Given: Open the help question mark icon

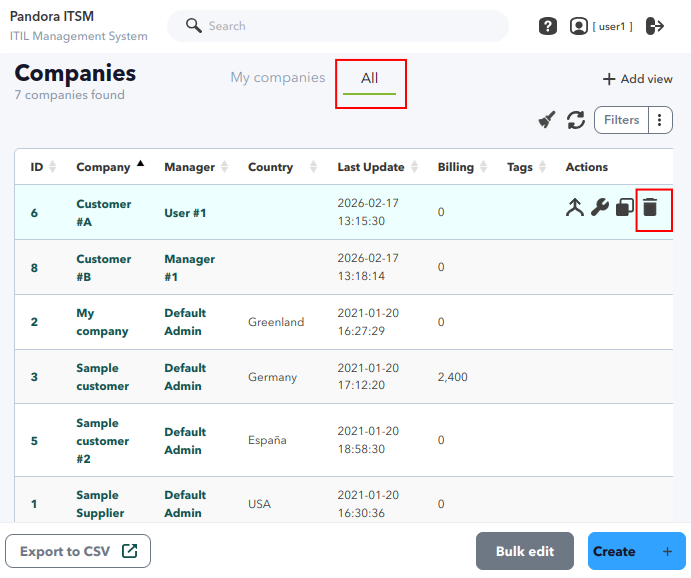Looking at the screenshot, I should [548, 26].
